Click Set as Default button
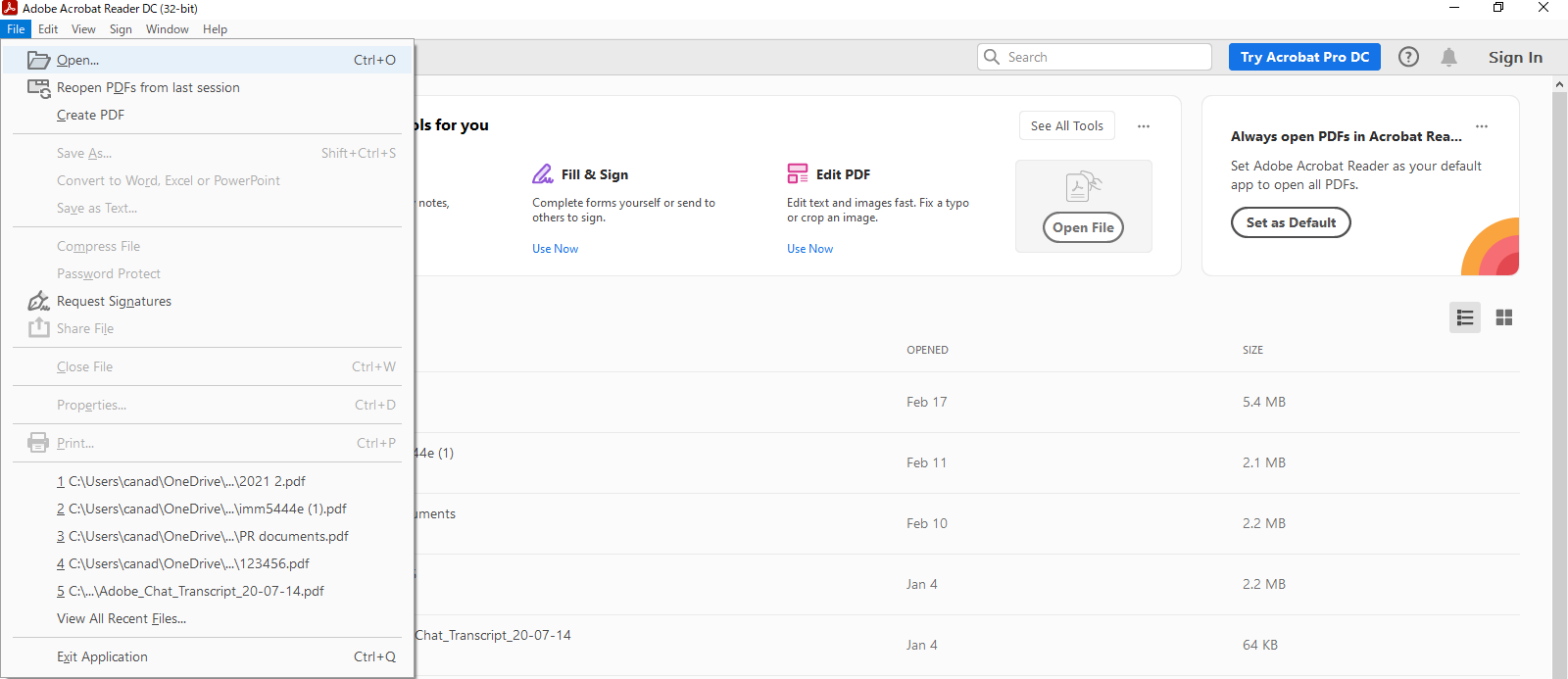 [1291, 222]
